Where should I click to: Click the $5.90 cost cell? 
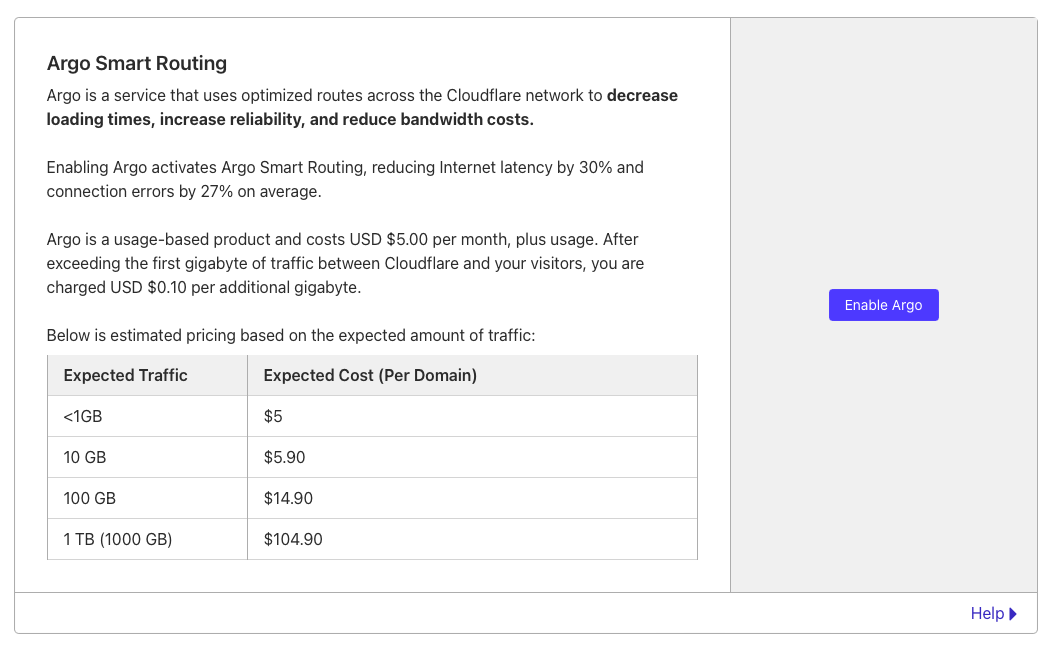coord(284,458)
